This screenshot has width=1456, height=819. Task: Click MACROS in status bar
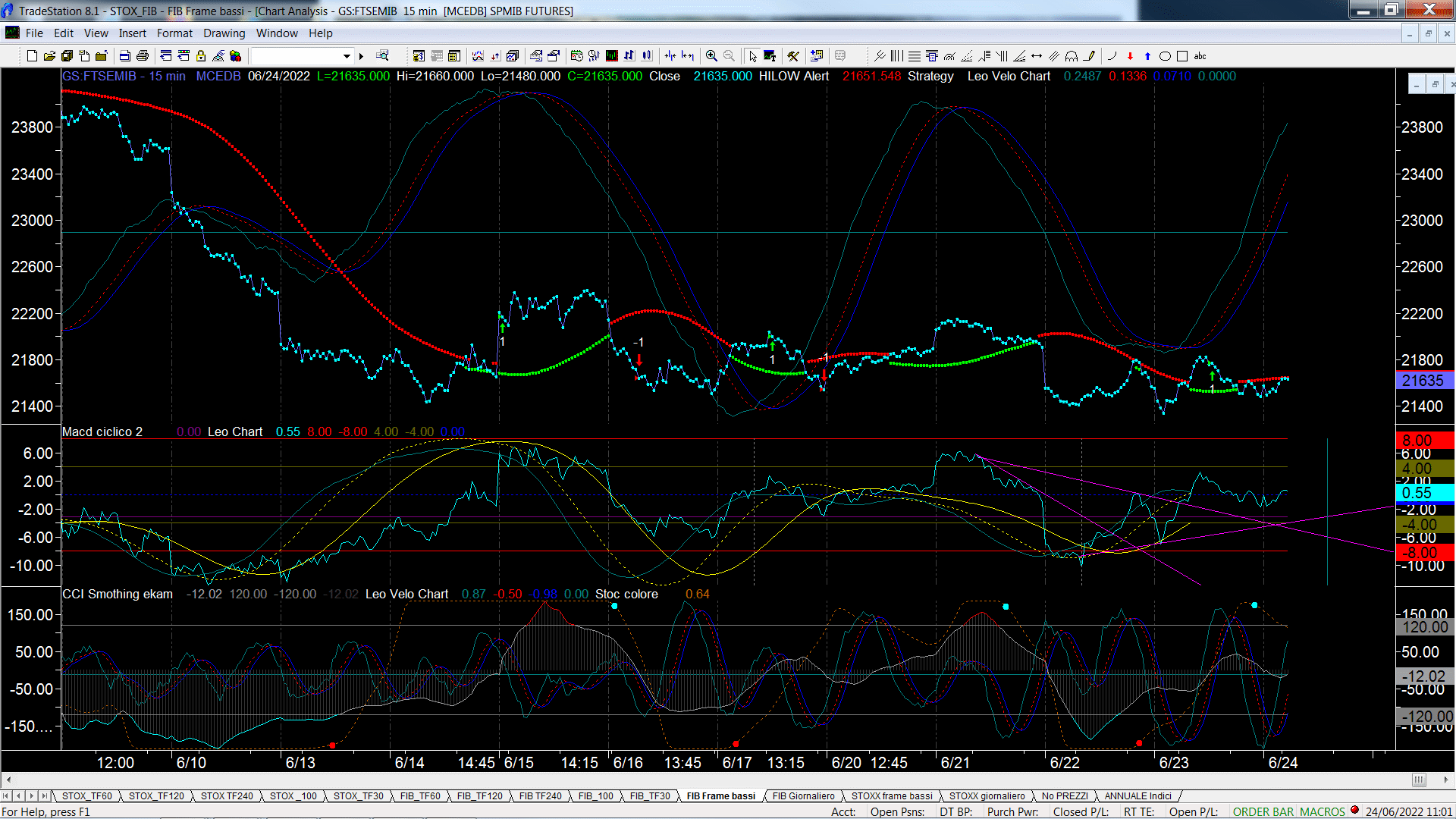pyautogui.click(x=1323, y=812)
